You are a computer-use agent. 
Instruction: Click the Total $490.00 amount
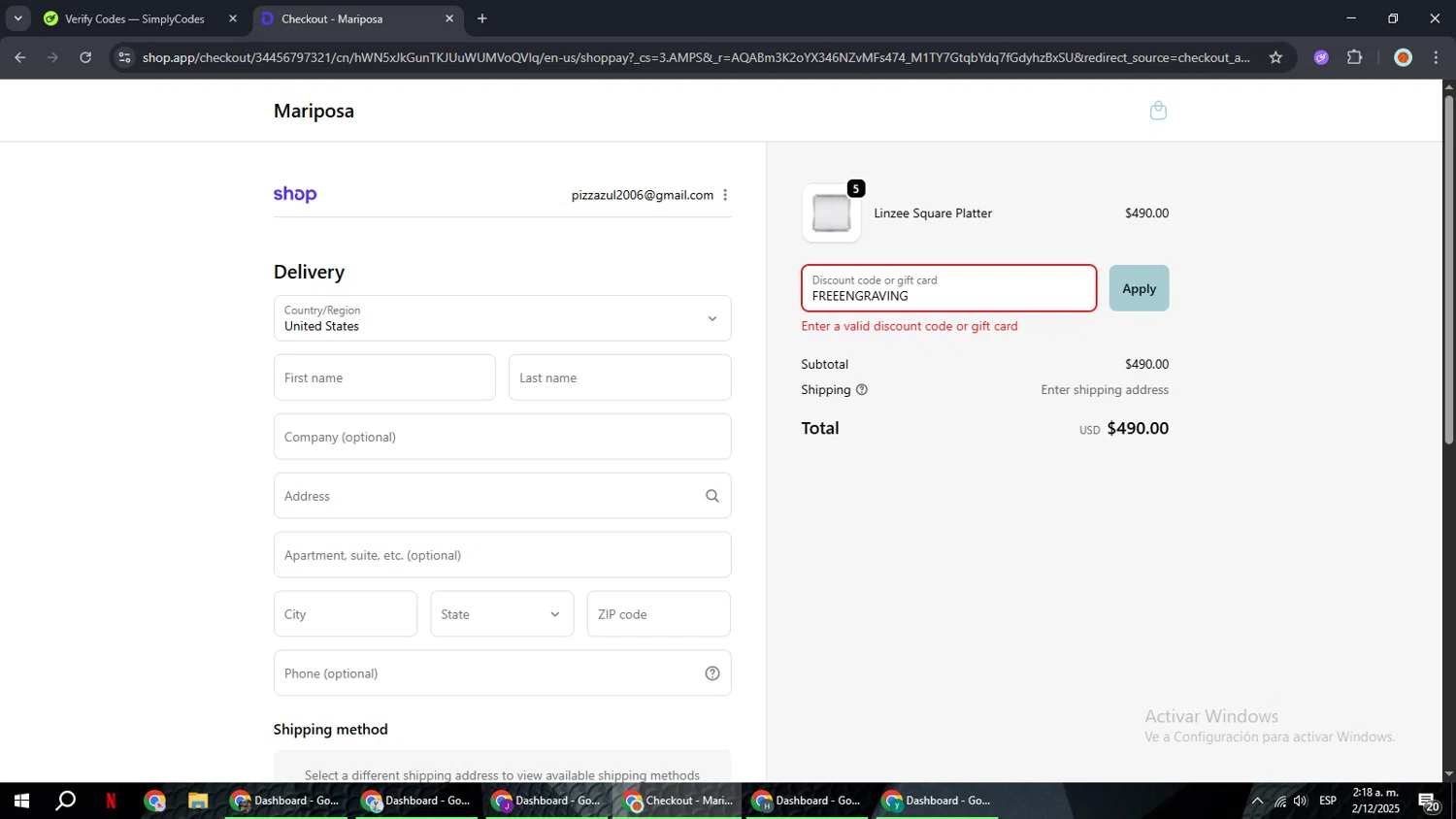(x=1138, y=429)
